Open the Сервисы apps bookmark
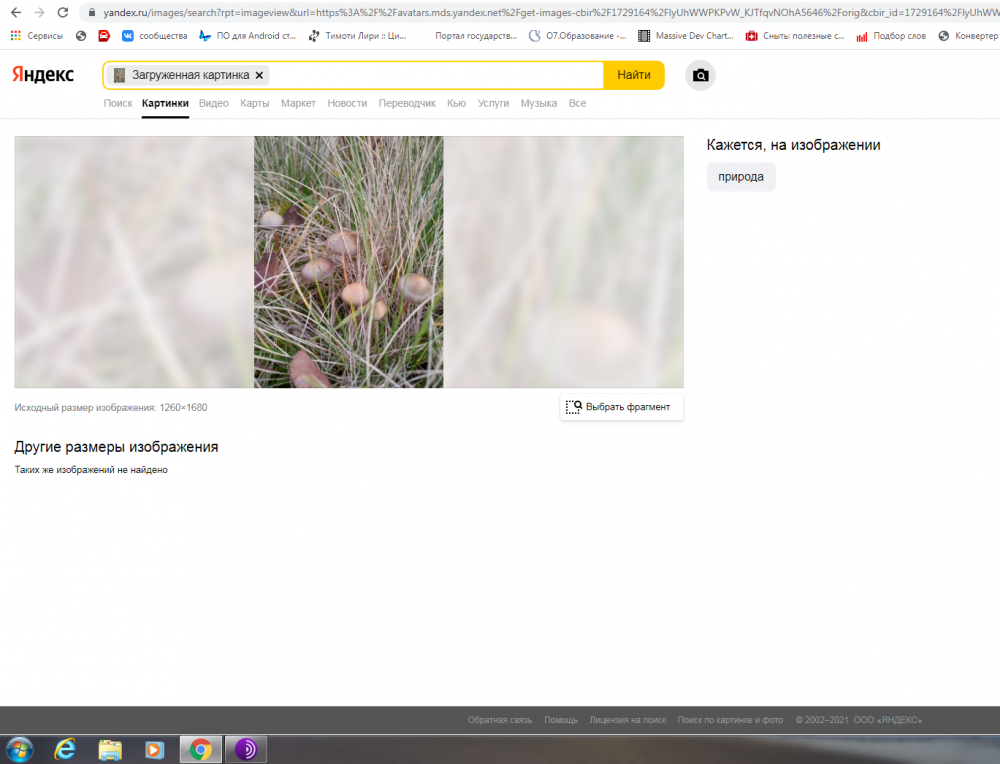The width and height of the screenshot is (1000, 764). [x=37, y=36]
